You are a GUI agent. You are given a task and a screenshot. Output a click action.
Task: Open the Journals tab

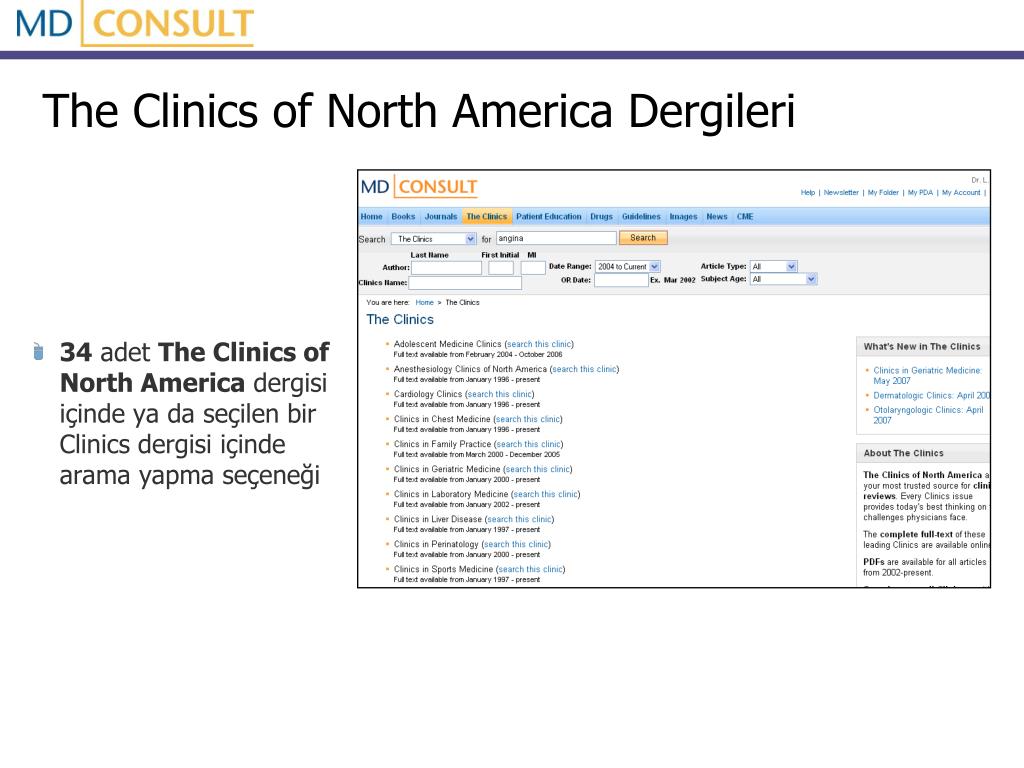coord(441,217)
